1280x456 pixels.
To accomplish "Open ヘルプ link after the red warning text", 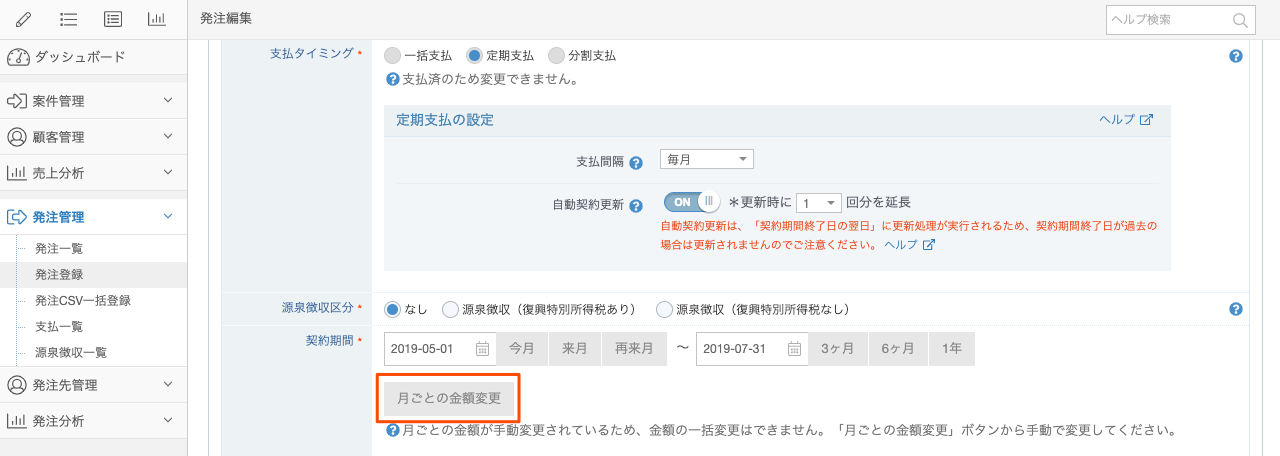I will tap(909, 244).
